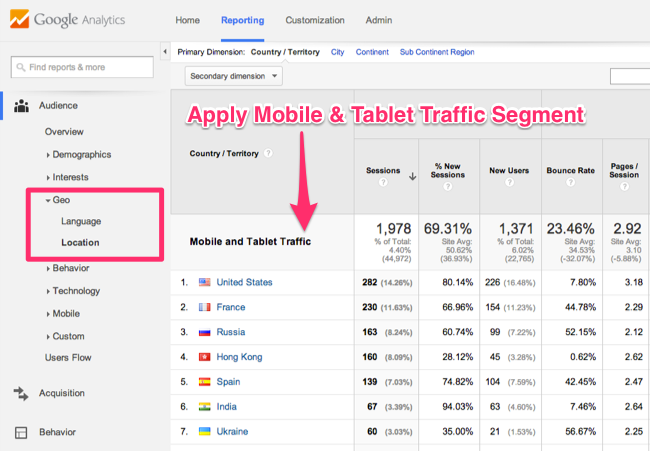Open the Hong Kong country link

click(239, 357)
